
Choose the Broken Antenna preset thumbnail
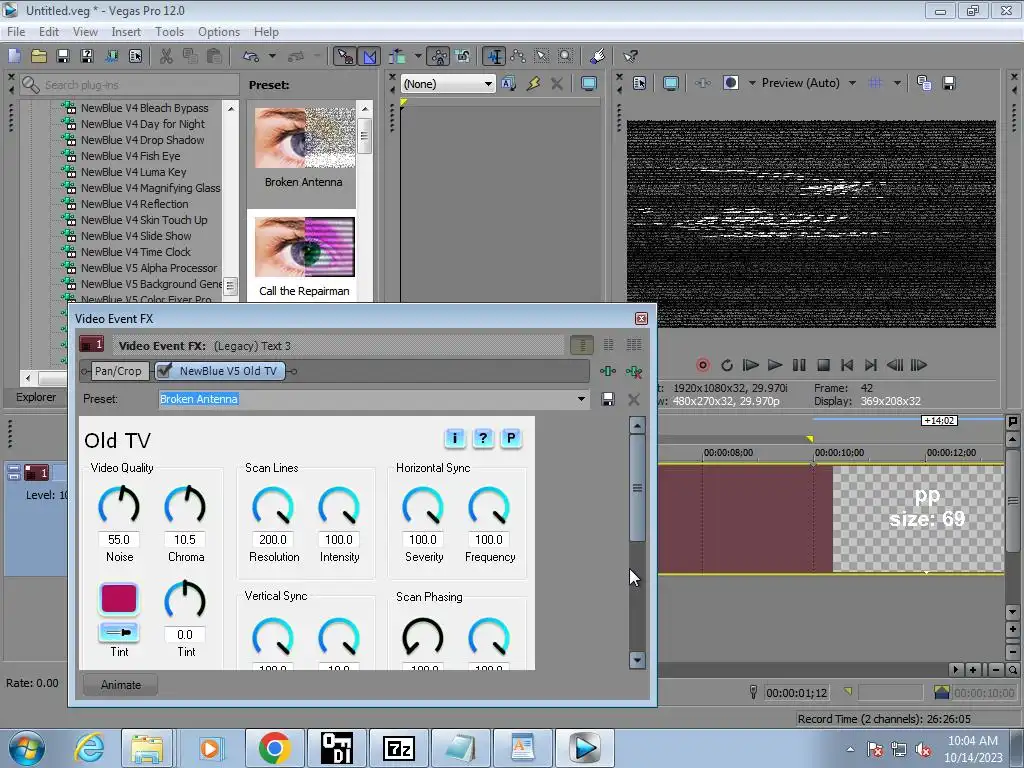[304, 138]
